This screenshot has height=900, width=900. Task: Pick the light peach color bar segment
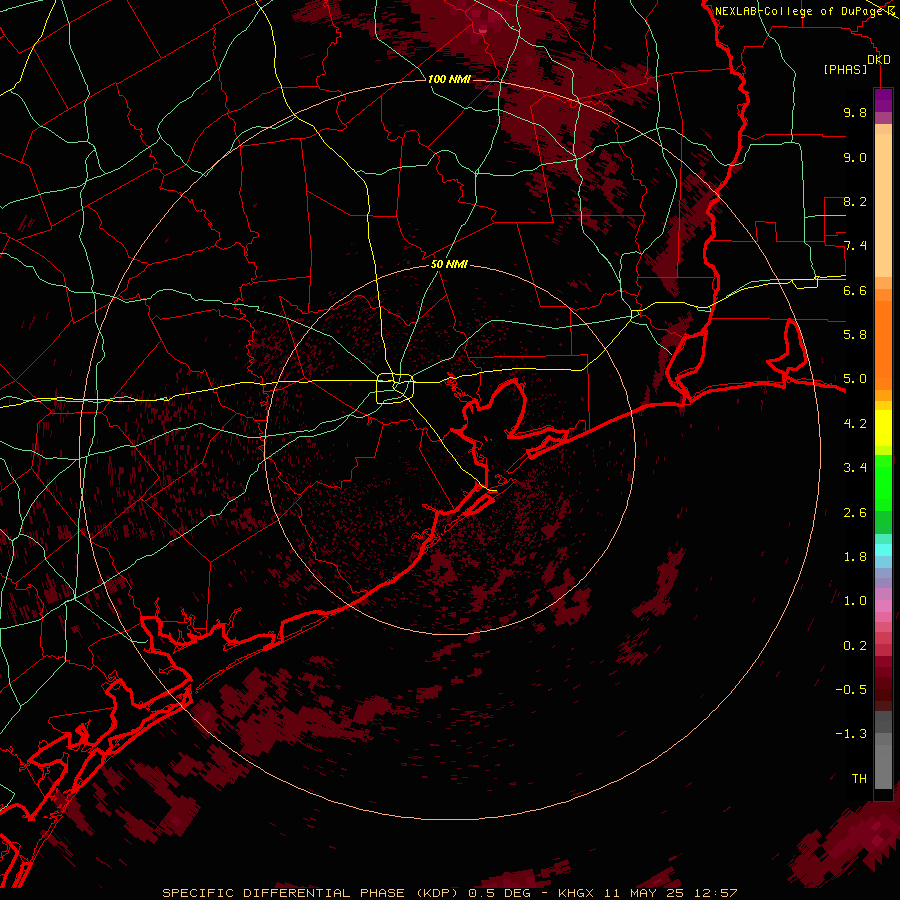coord(883,207)
